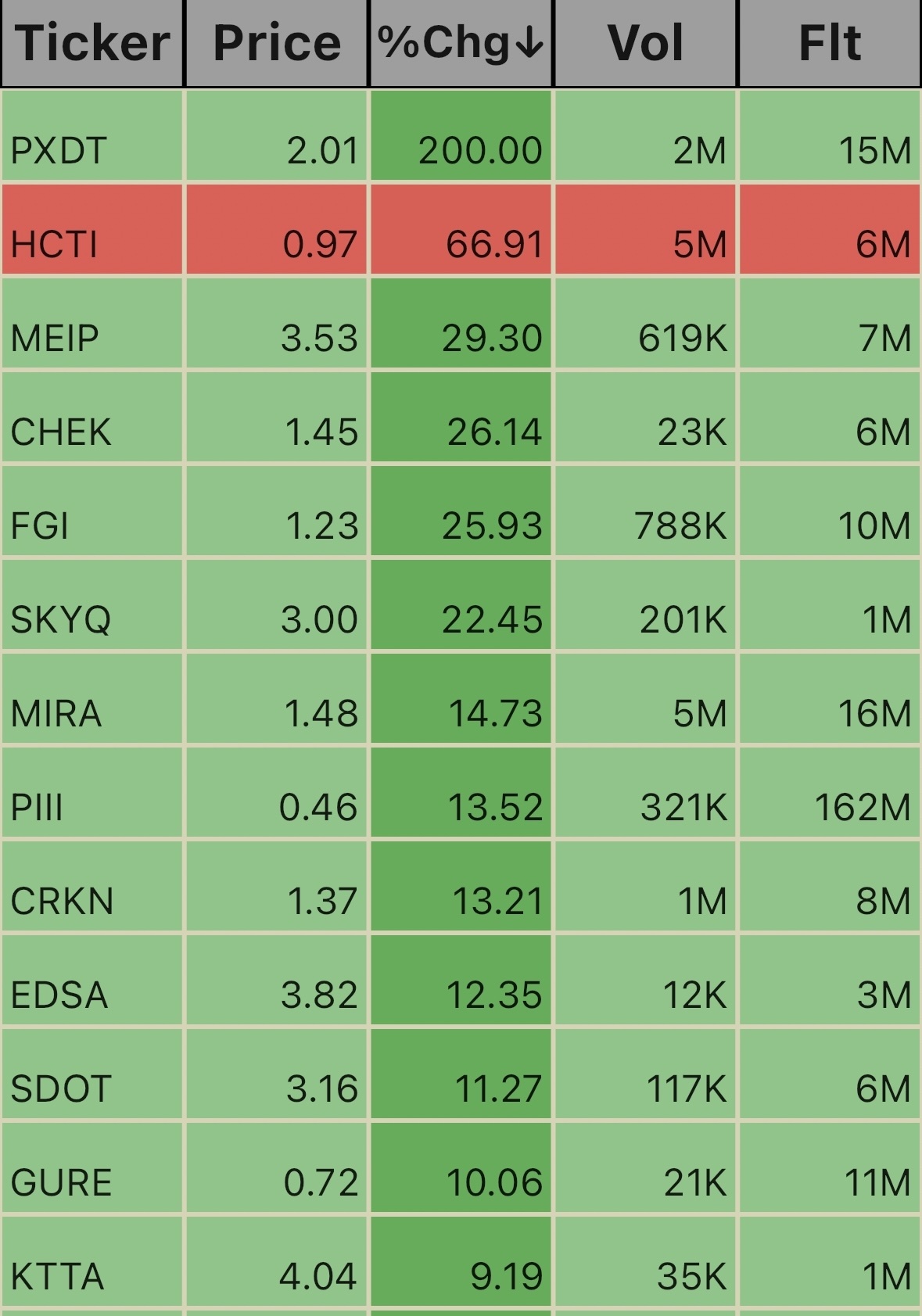
Task: Sort by the Price column header
Action: 277,43
